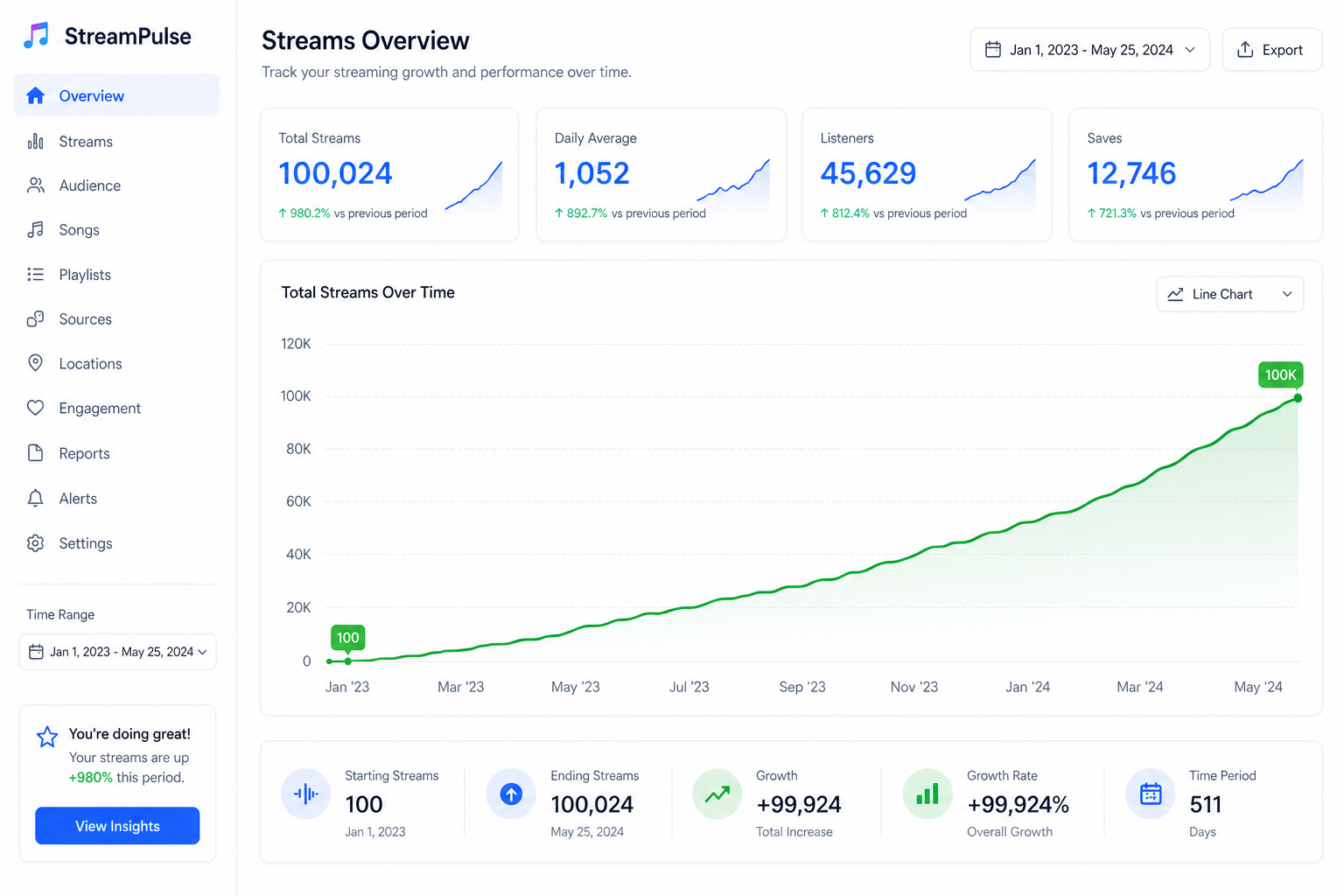The width and height of the screenshot is (1344, 896).
Task: Click the Saves card sparkline chart
Action: (x=1266, y=182)
